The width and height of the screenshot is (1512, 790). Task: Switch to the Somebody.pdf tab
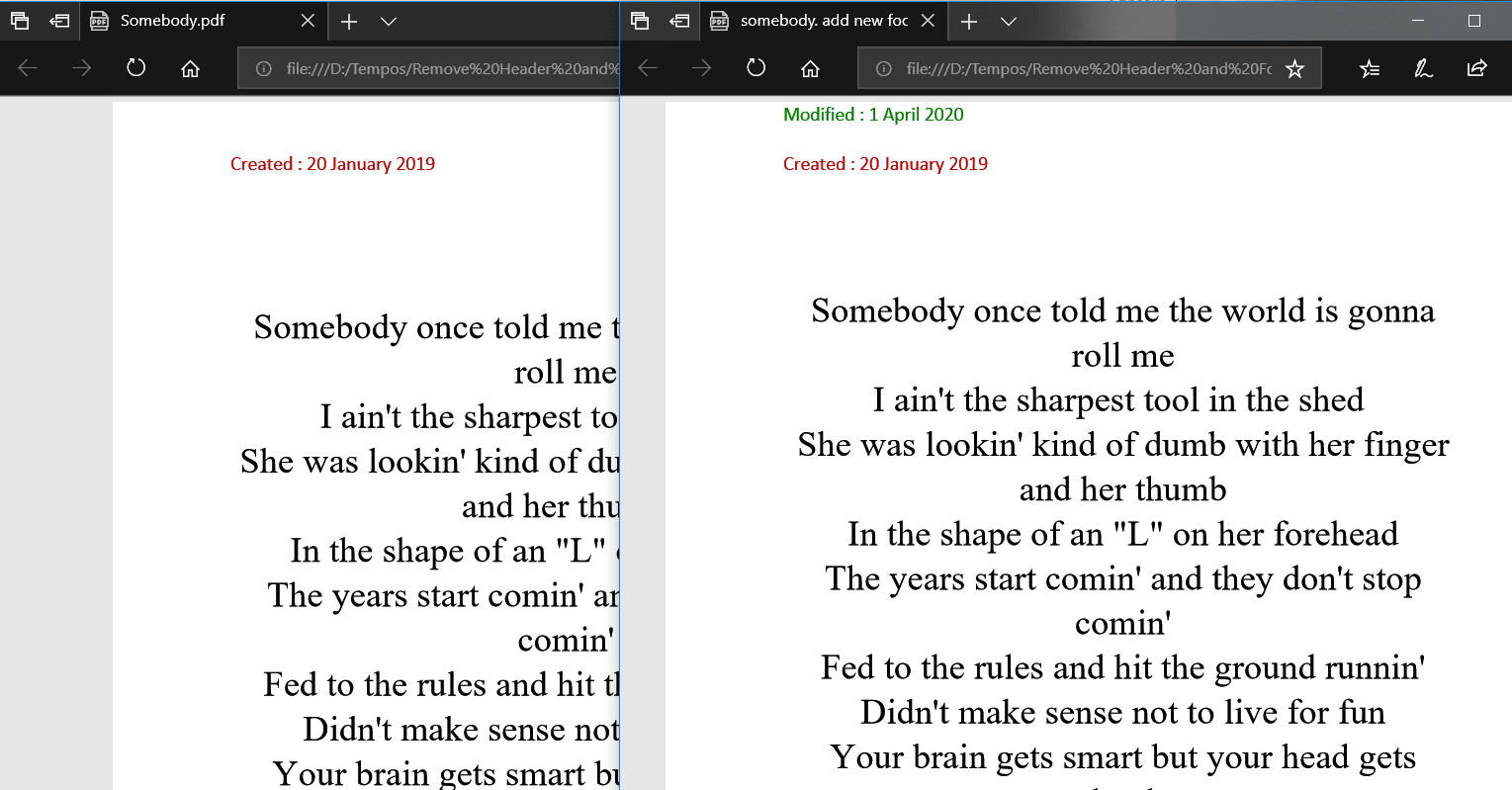173,20
